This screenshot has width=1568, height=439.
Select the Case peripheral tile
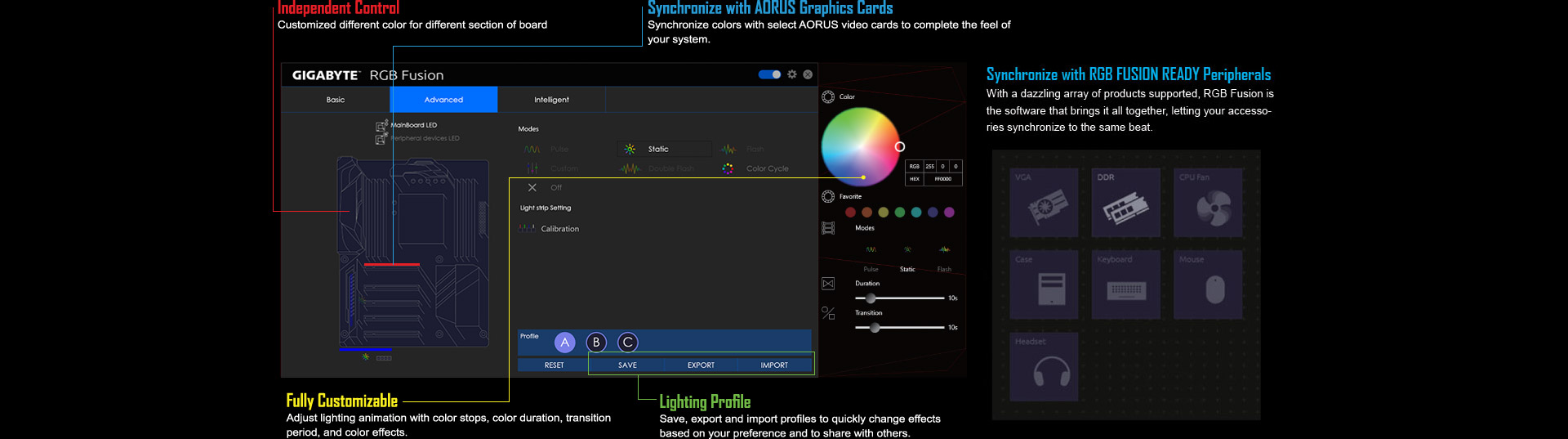1044,284
